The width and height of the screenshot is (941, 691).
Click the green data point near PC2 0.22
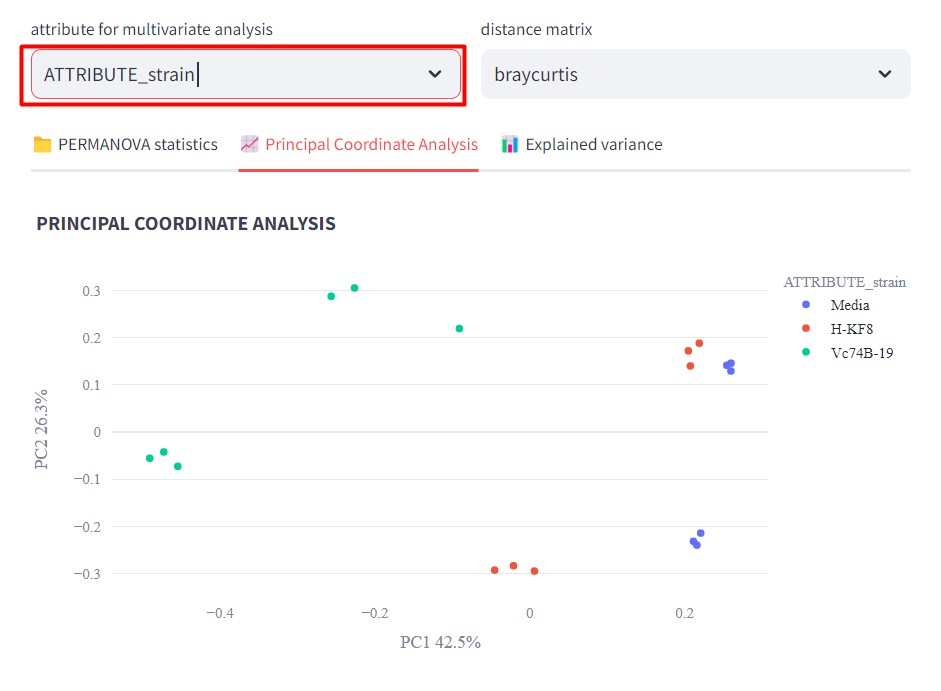tap(459, 328)
